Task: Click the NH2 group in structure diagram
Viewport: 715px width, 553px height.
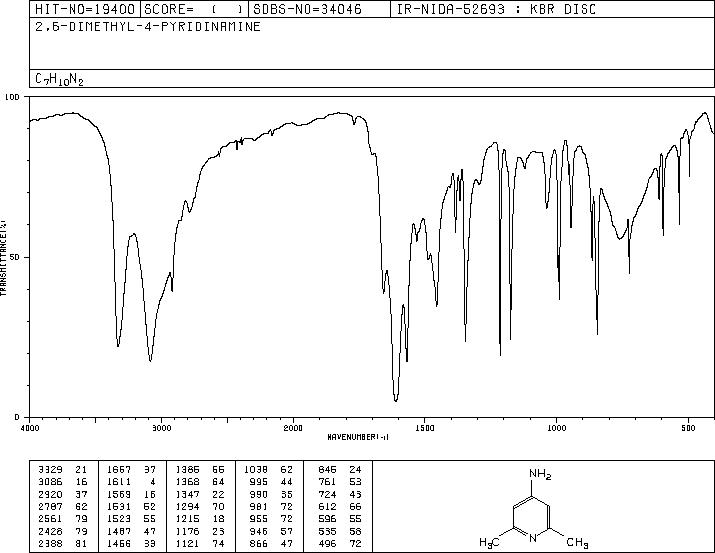Action: coord(540,474)
